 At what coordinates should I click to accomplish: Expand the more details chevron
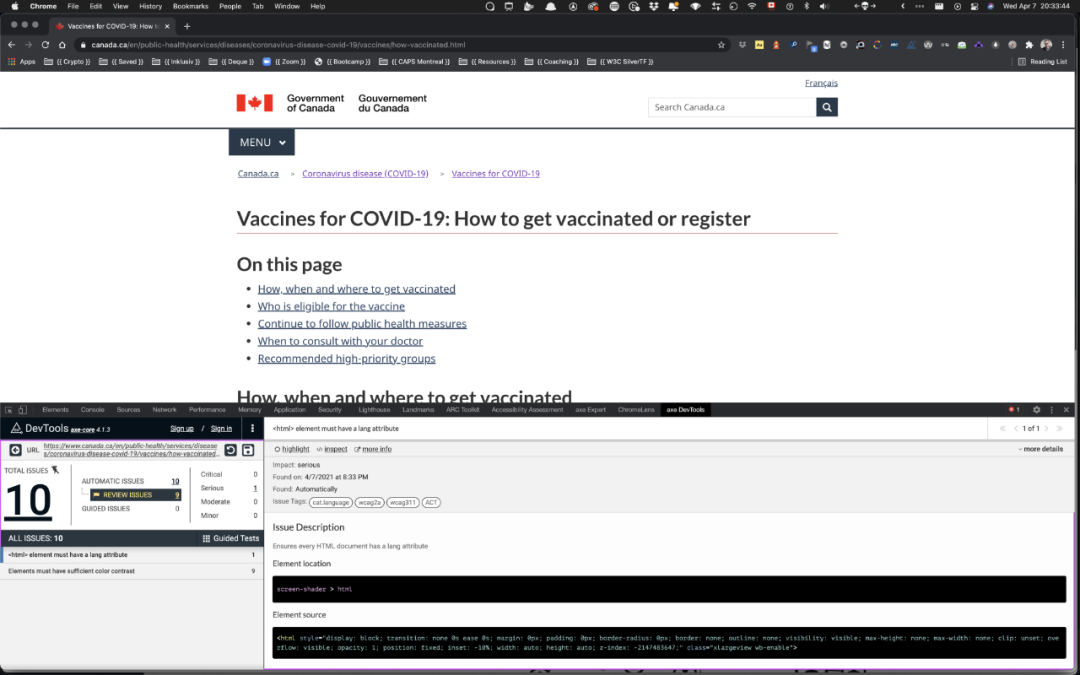pyautogui.click(x=1040, y=449)
